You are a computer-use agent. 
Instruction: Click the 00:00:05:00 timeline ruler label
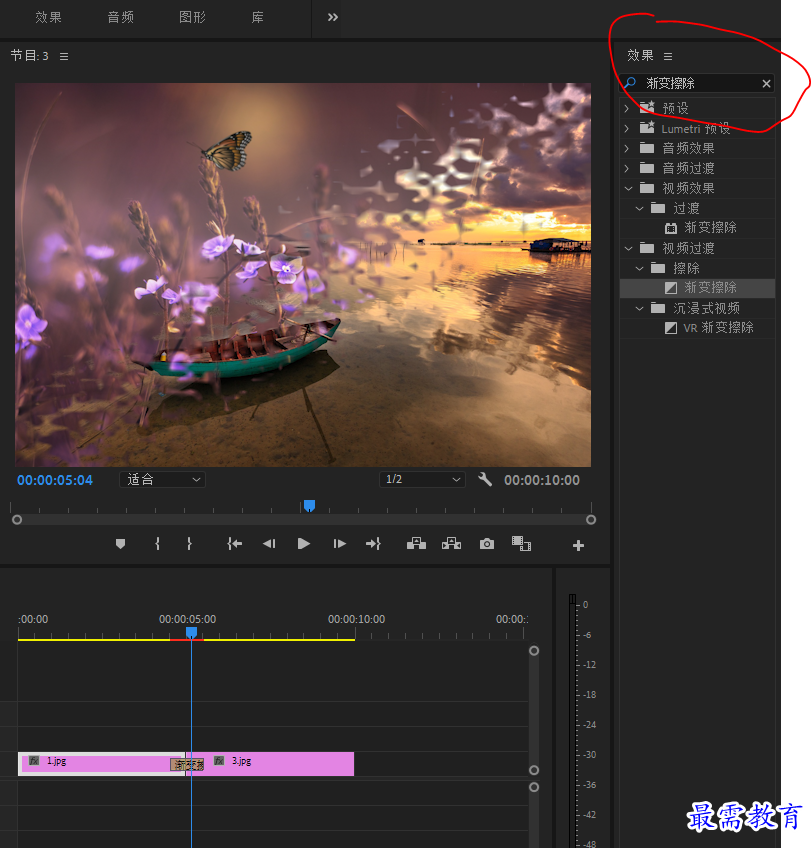coord(187,619)
